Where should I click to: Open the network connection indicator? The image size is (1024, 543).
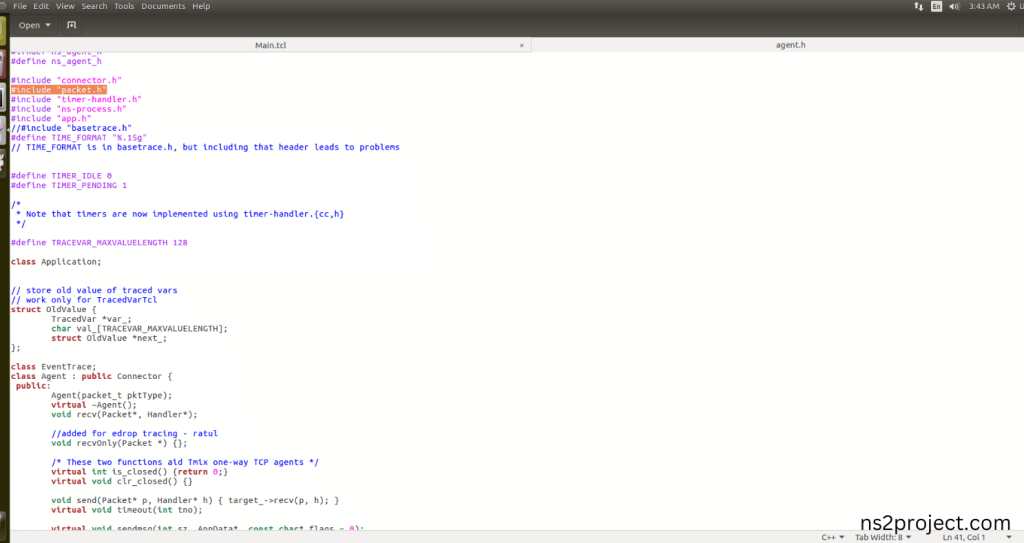(x=918, y=6)
